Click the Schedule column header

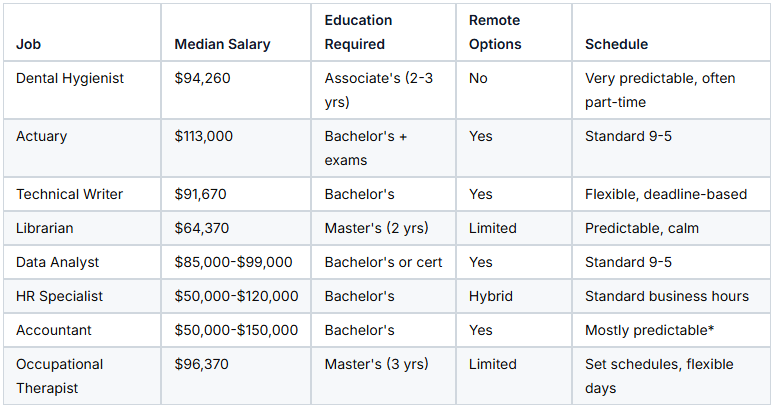pyautogui.click(x=616, y=44)
